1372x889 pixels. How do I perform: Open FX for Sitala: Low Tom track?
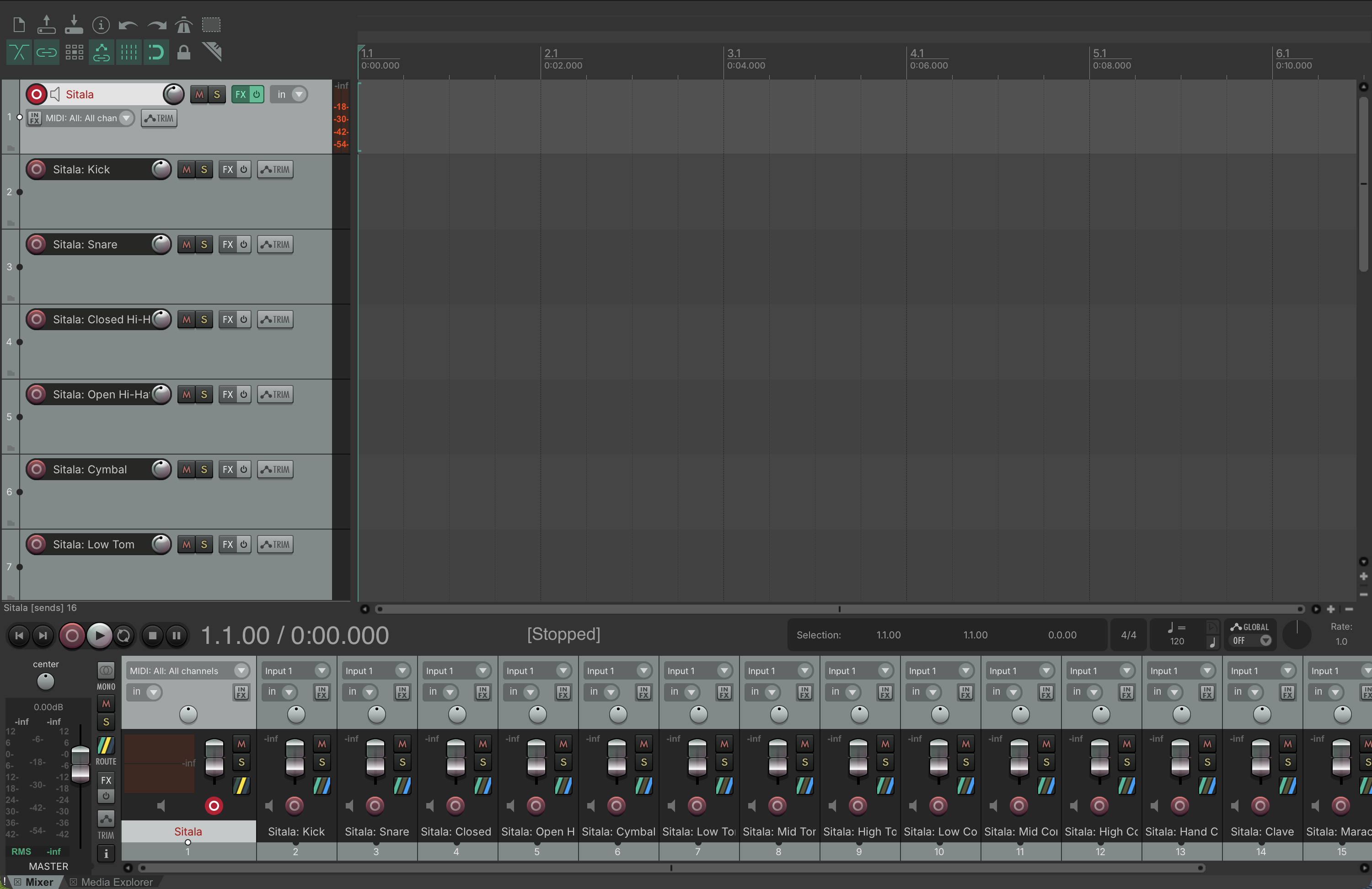click(228, 544)
